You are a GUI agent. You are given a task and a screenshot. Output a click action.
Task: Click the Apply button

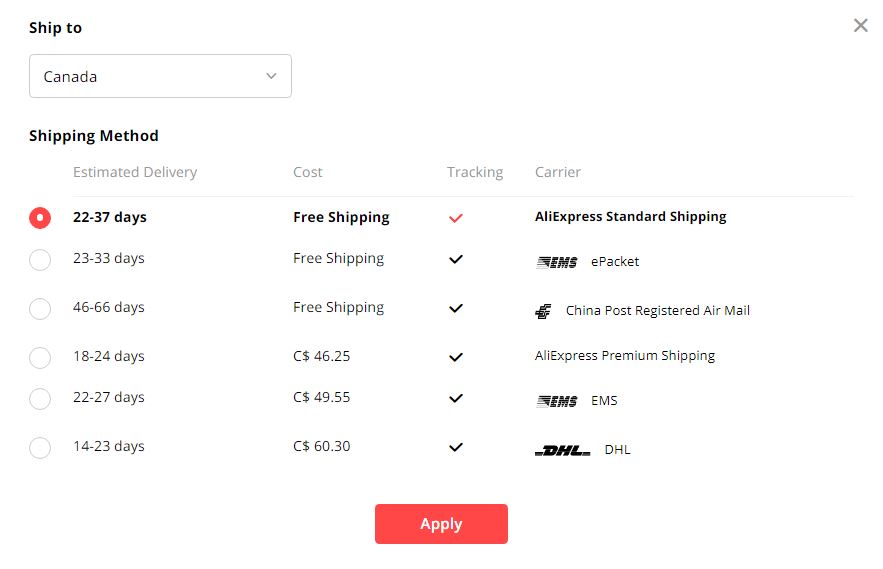pos(442,524)
